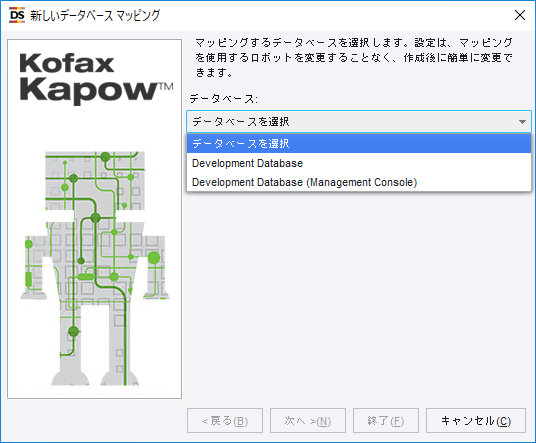Click the disabled 次へ >(N) button
The image size is (536, 443).
point(308,420)
